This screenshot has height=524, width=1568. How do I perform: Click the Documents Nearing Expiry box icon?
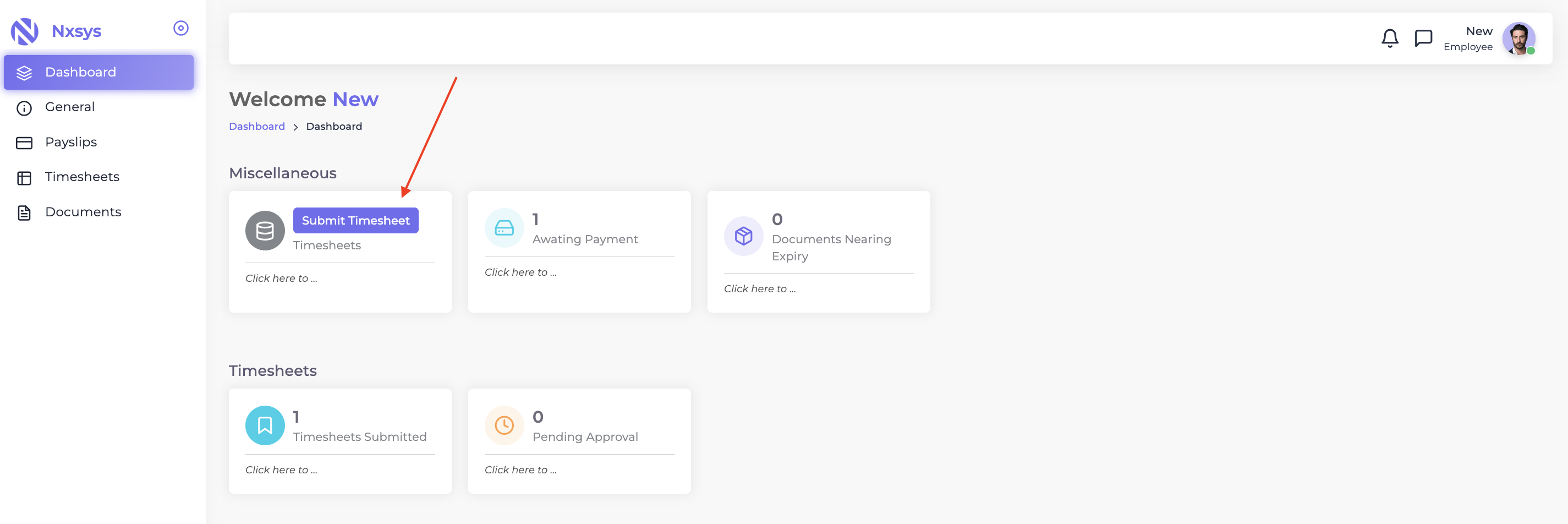[x=743, y=236]
